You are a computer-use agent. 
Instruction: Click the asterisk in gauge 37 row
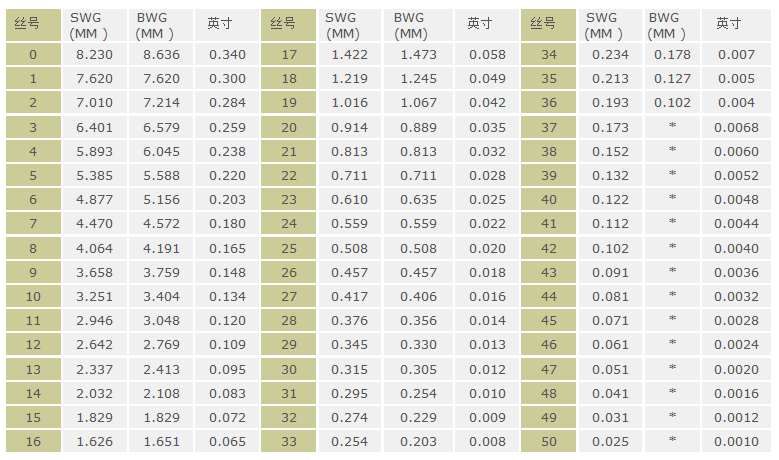672,127
